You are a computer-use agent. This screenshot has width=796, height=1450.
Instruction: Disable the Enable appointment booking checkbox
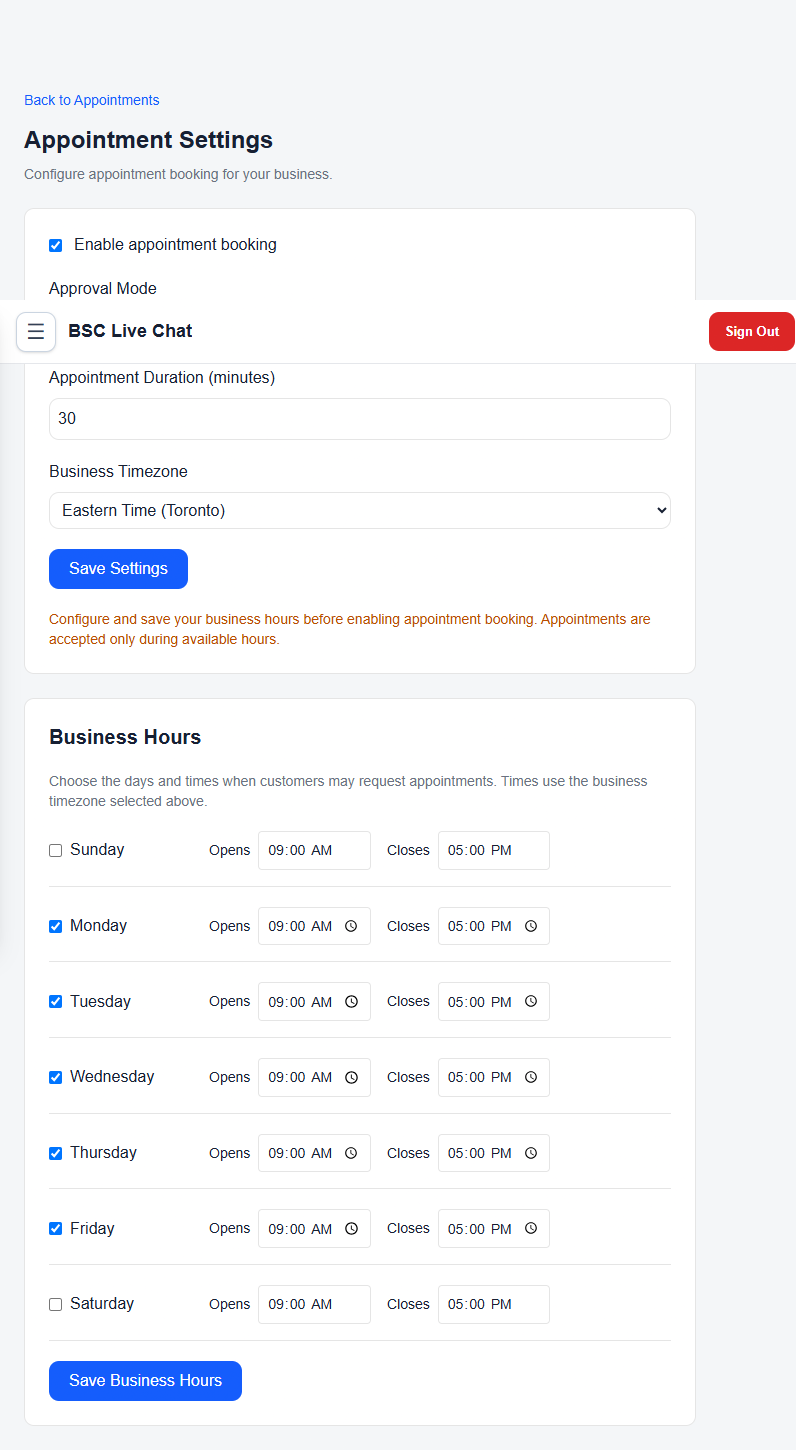(x=56, y=245)
